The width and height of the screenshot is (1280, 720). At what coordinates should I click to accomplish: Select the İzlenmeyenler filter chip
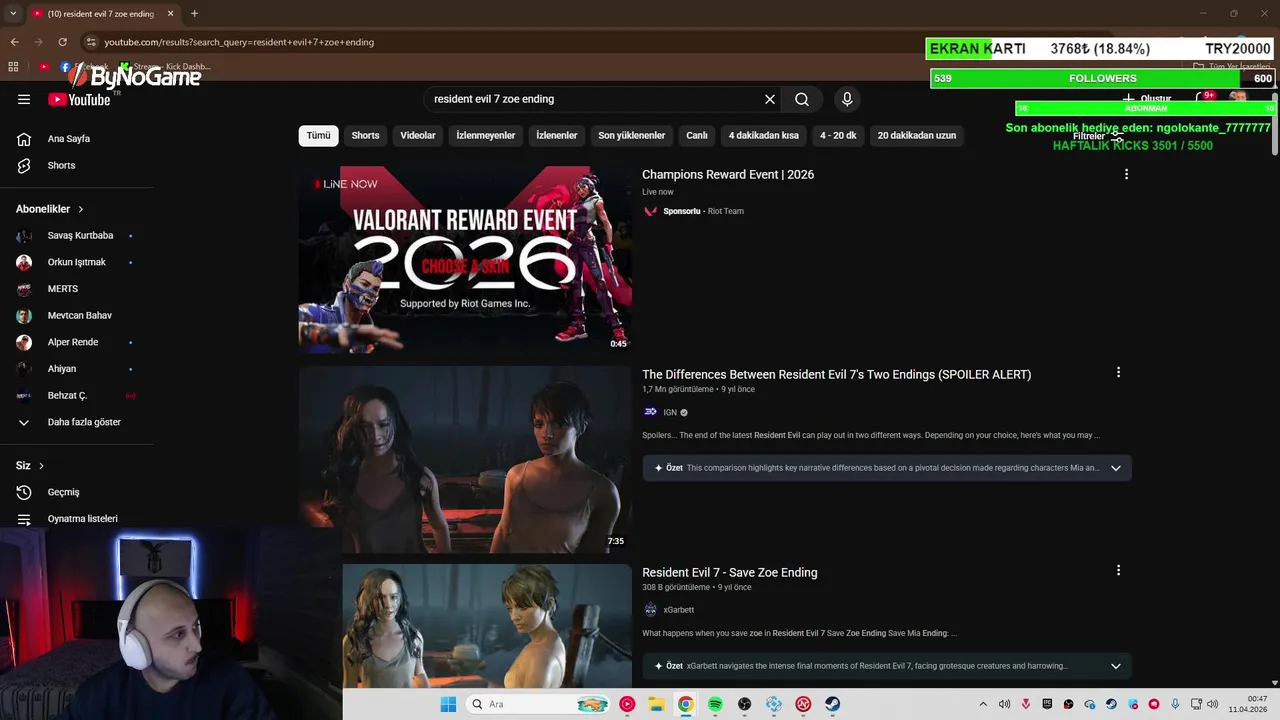click(x=486, y=135)
